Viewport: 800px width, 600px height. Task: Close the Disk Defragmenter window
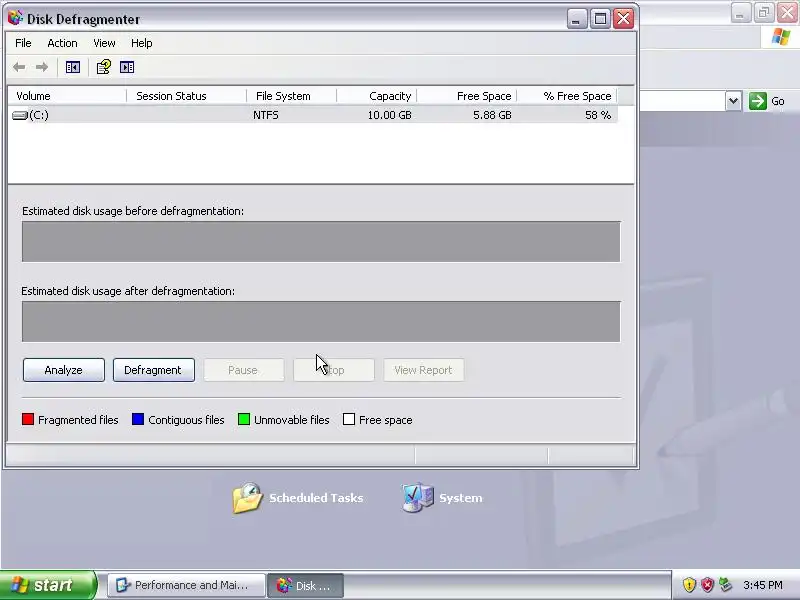tap(623, 19)
